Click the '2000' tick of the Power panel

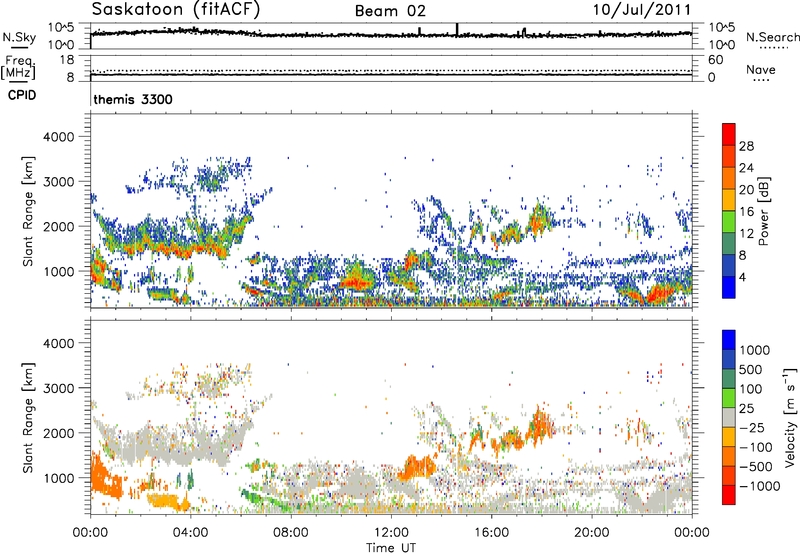pos(59,226)
